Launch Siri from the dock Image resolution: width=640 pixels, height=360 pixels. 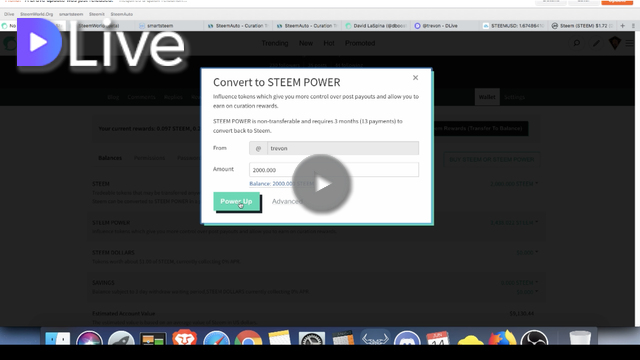tap(89, 338)
